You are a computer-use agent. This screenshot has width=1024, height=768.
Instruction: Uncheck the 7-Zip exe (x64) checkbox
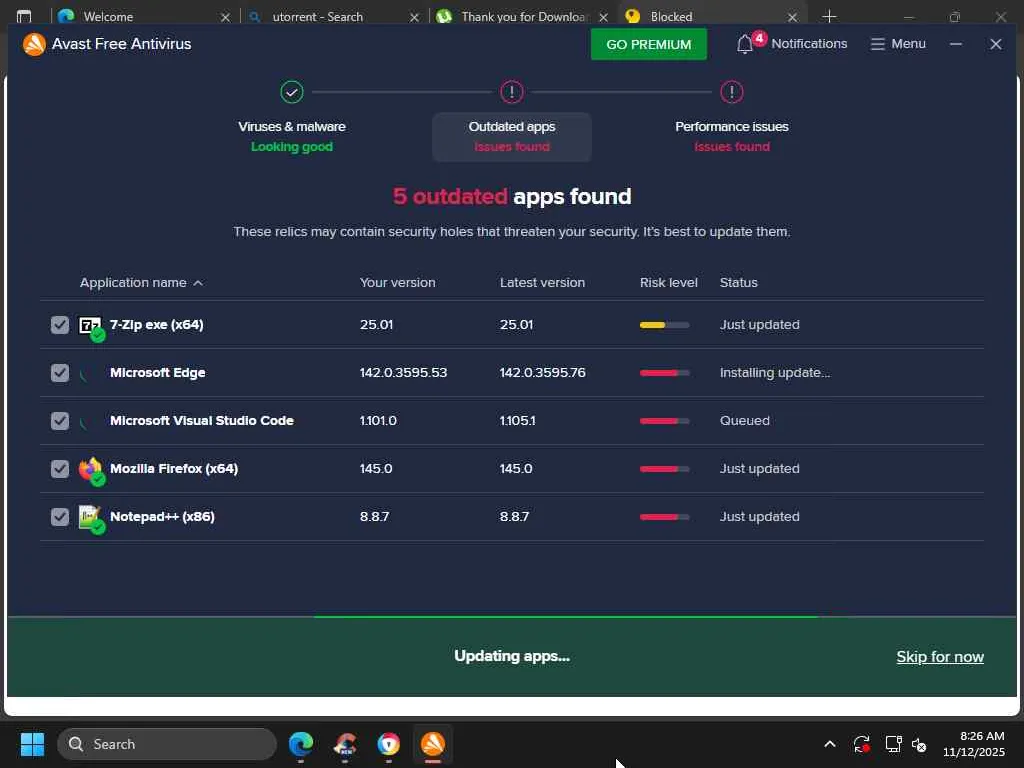click(59, 325)
